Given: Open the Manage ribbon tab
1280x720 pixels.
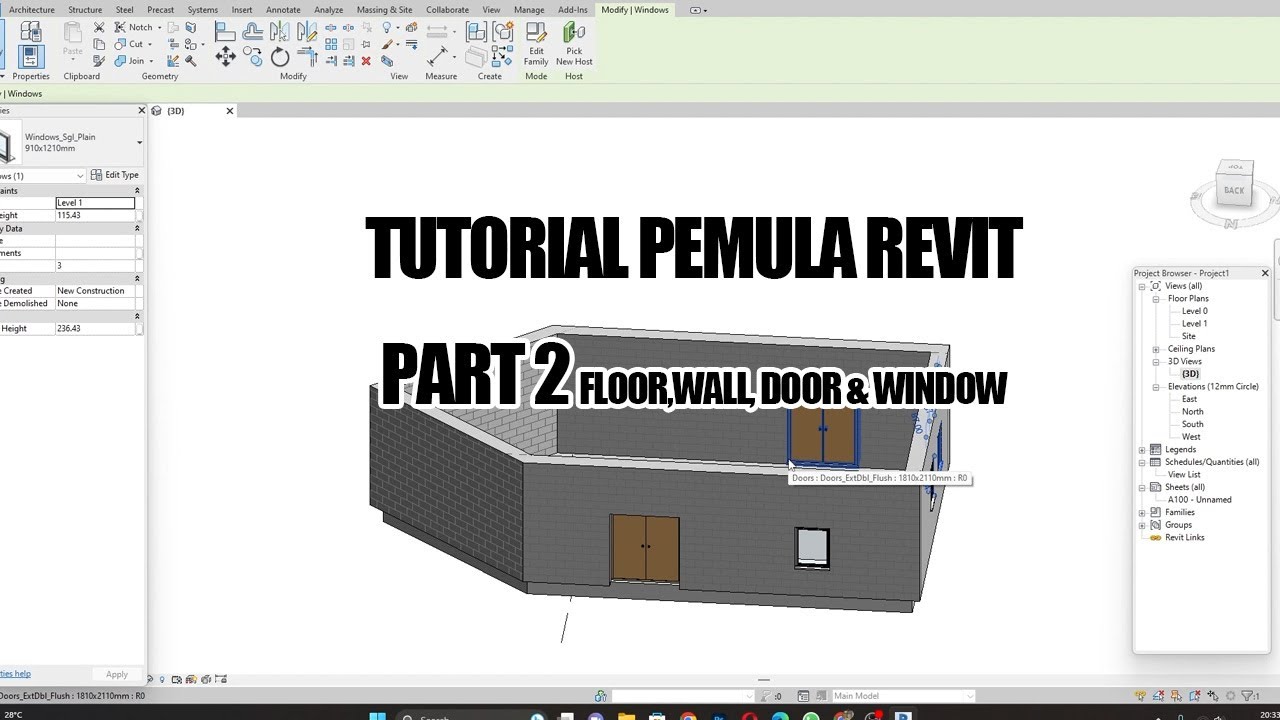Looking at the screenshot, I should coord(529,10).
